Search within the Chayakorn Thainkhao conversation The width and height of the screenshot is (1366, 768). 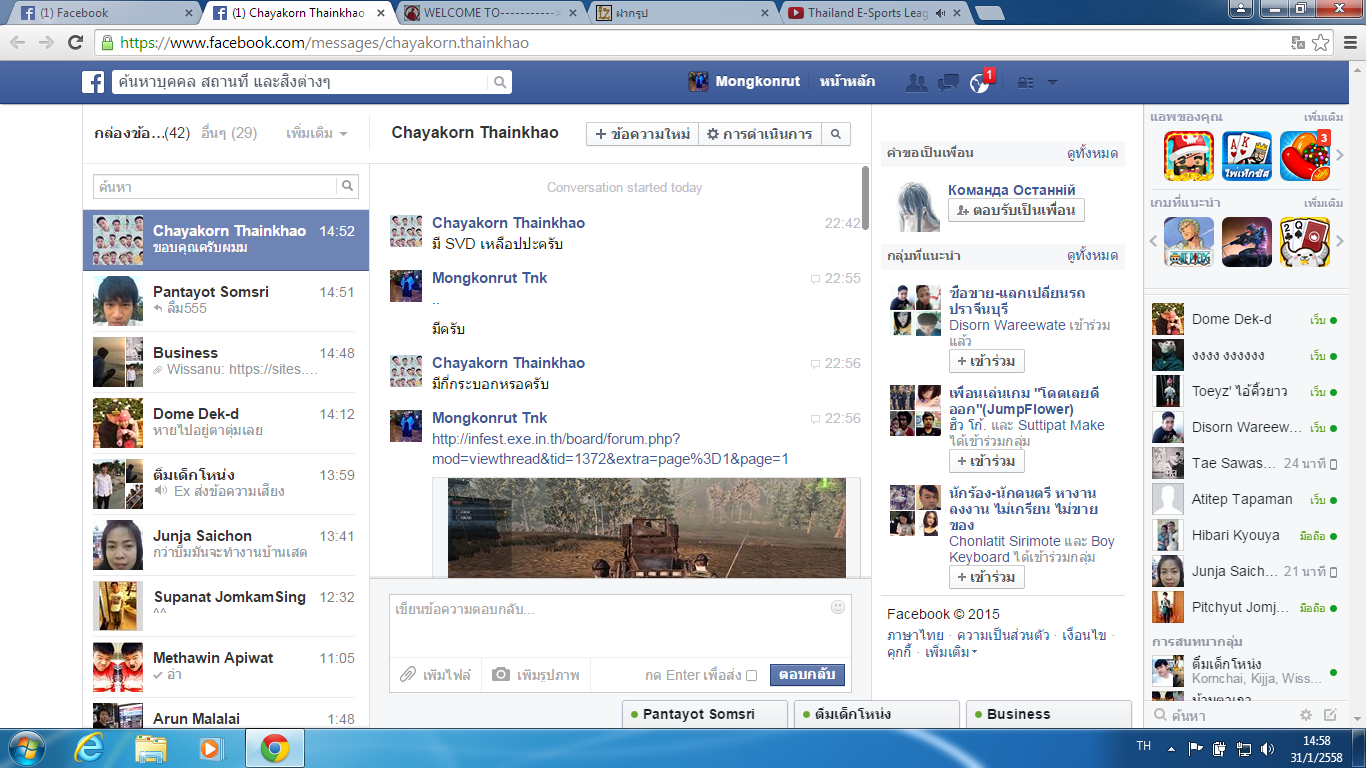837,134
